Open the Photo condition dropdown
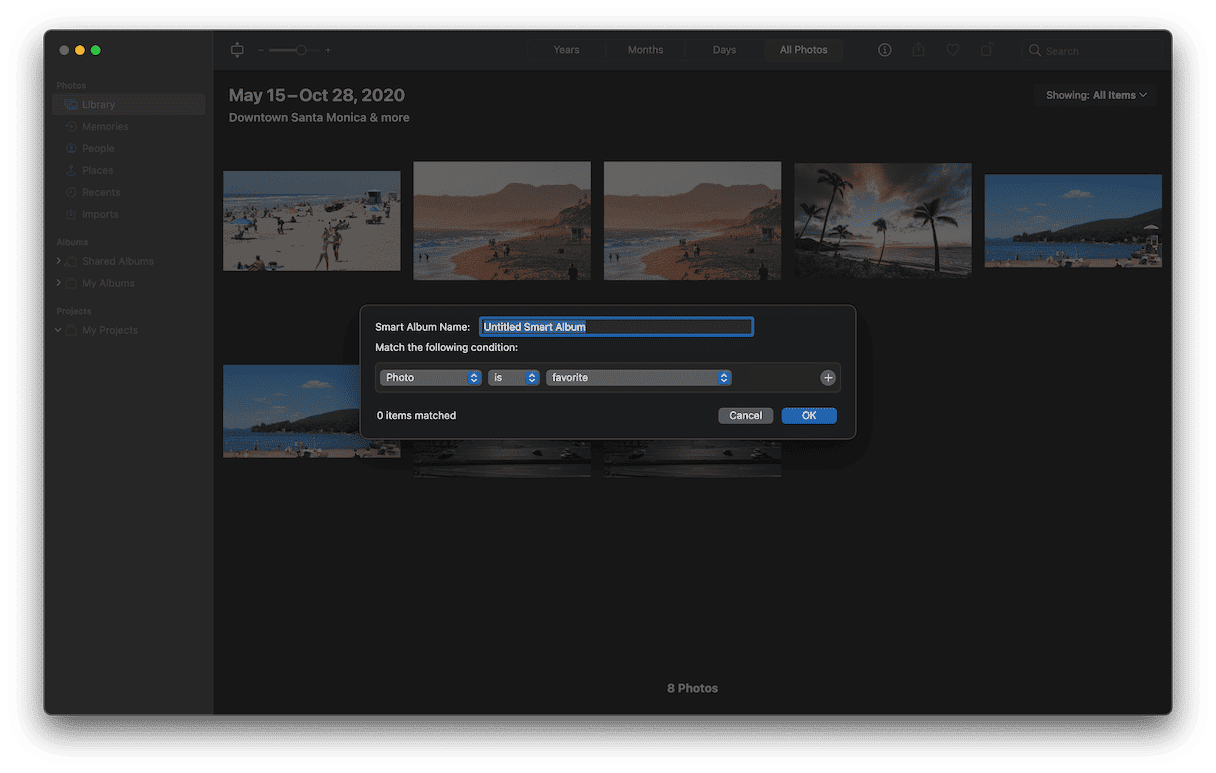This screenshot has width=1216, height=773. pos(431,378)
